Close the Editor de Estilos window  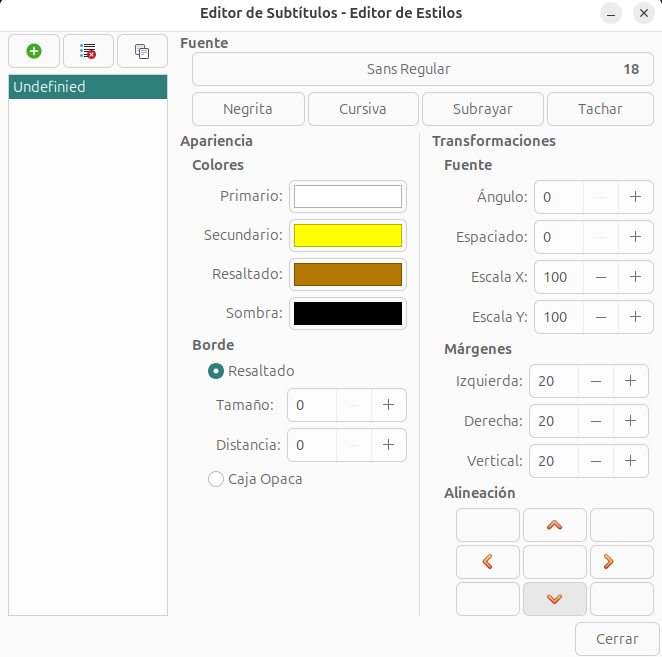tap(644, 13)
